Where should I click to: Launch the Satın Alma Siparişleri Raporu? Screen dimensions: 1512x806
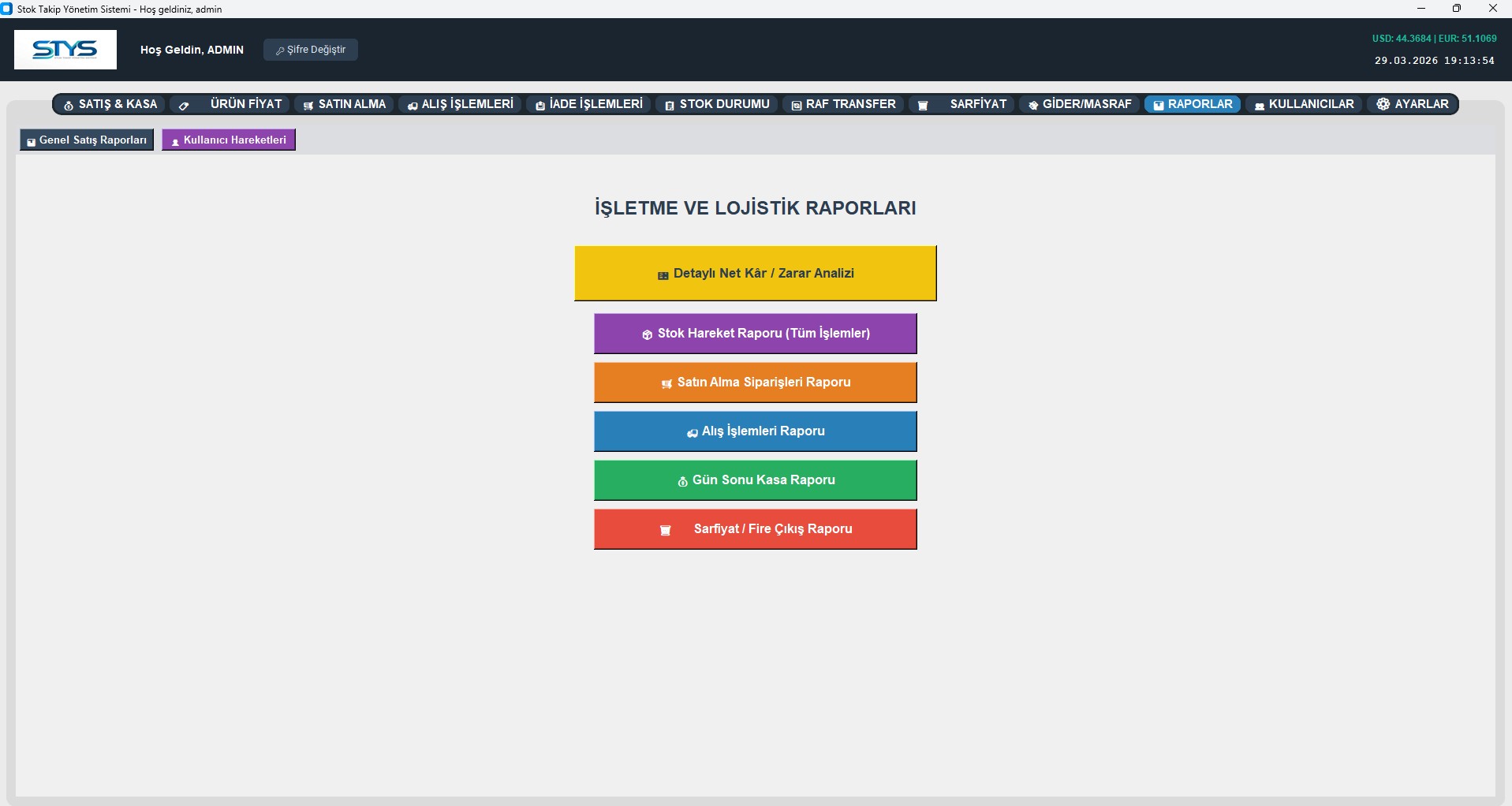pos(755,382)
